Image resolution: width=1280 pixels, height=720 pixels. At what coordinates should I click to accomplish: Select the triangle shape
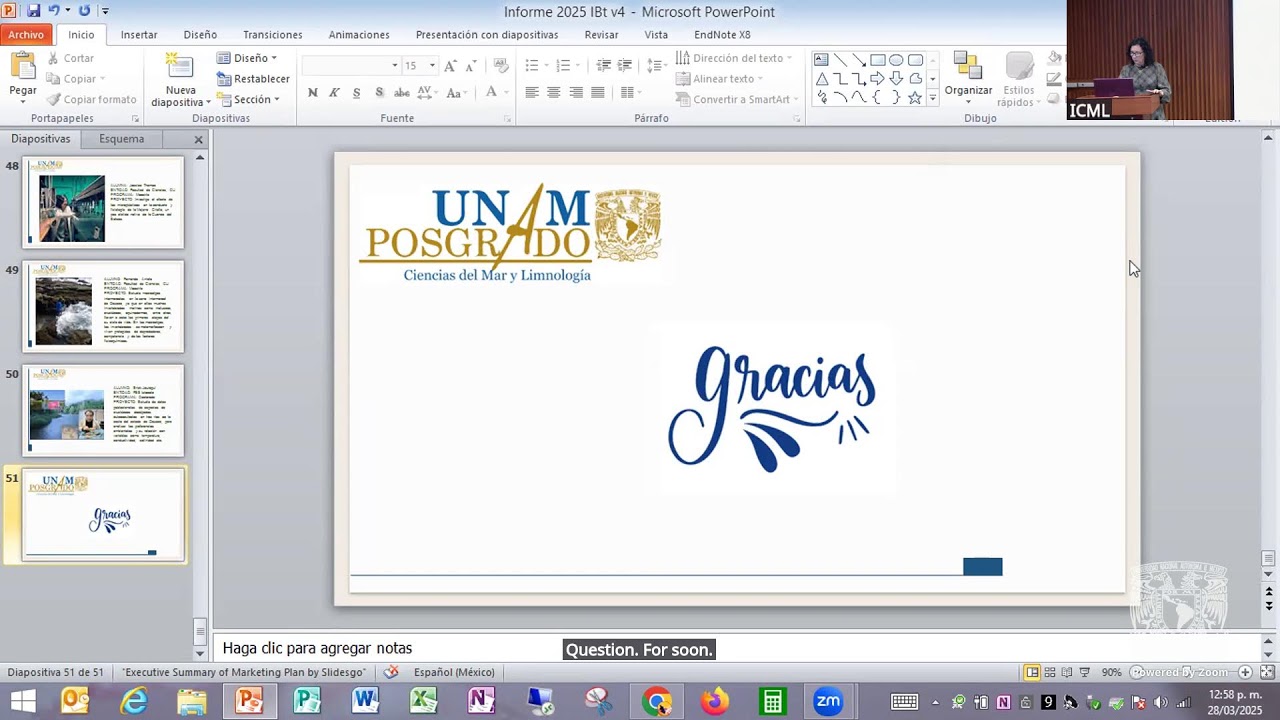tap(821, 79)
